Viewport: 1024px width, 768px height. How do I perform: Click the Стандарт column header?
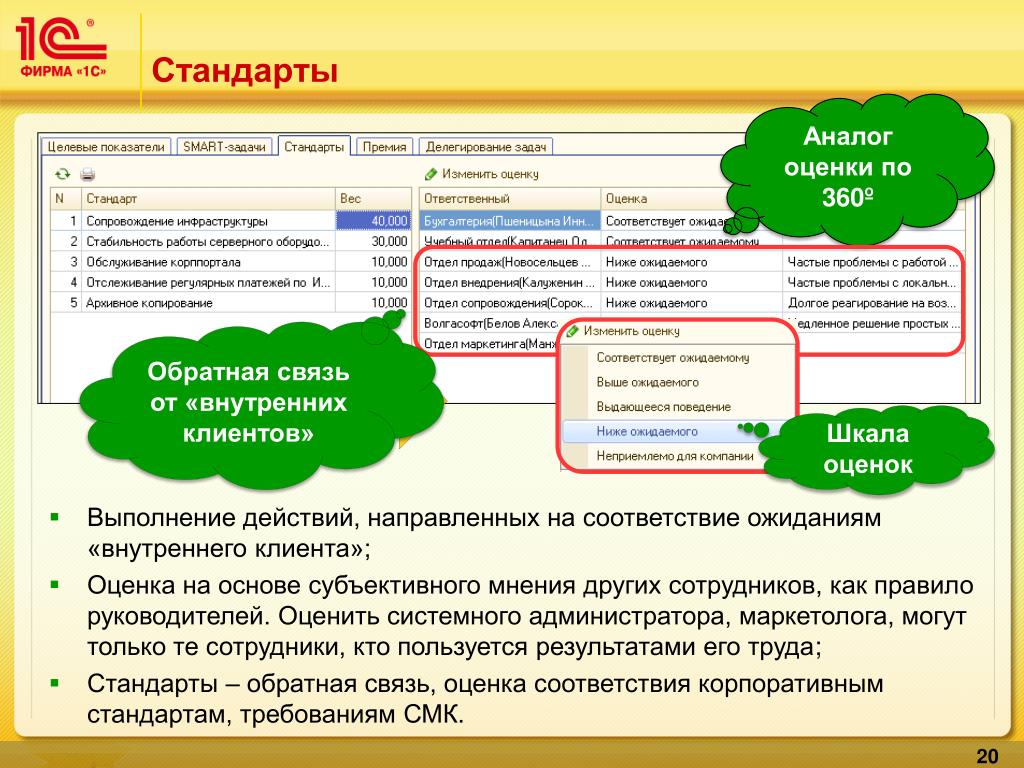[x=208, y=199]
